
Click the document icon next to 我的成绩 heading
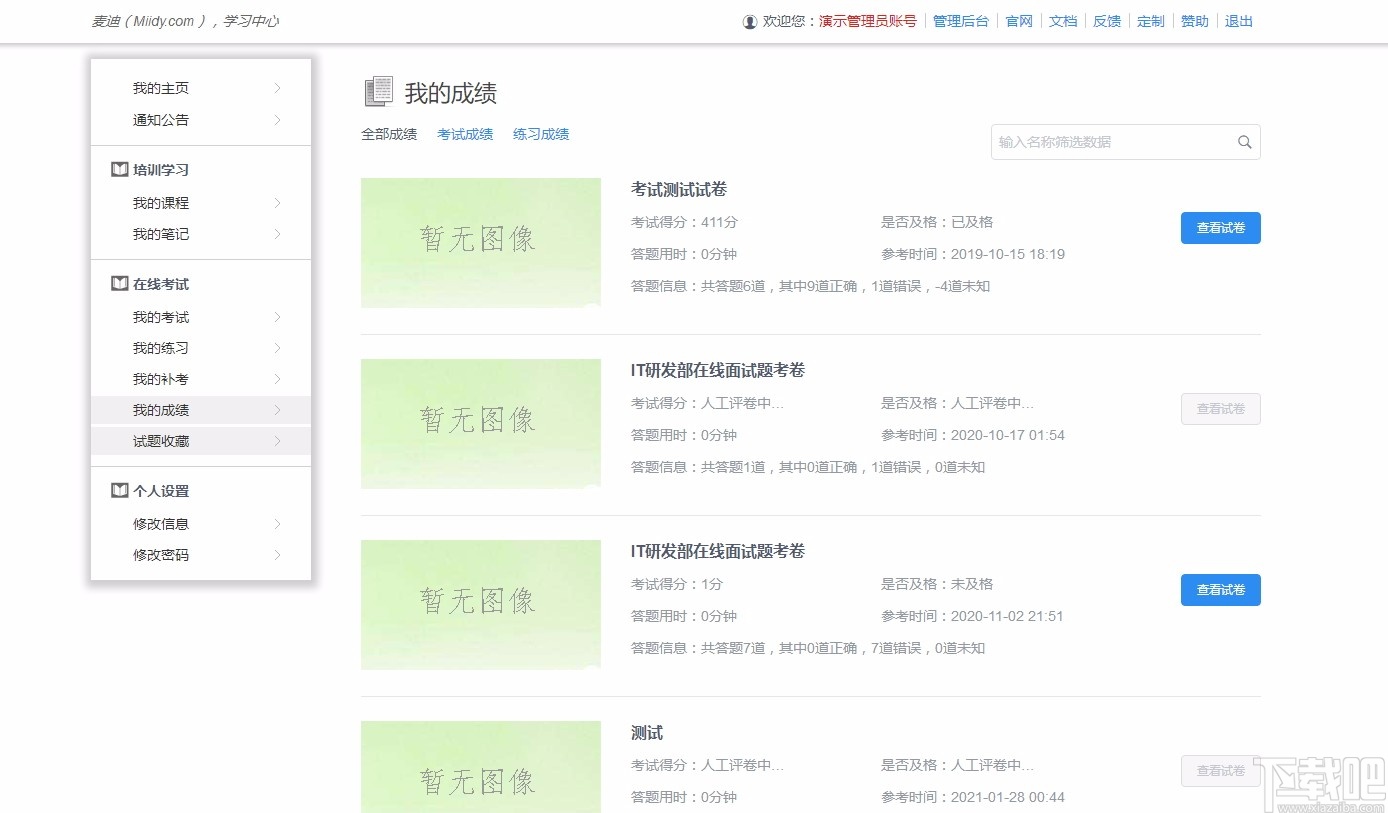[x=377, y=90]
